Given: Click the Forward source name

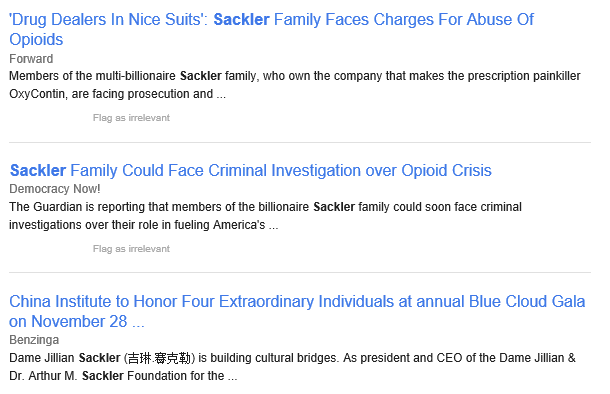Looking at the screenshot, I should (31, 59).
